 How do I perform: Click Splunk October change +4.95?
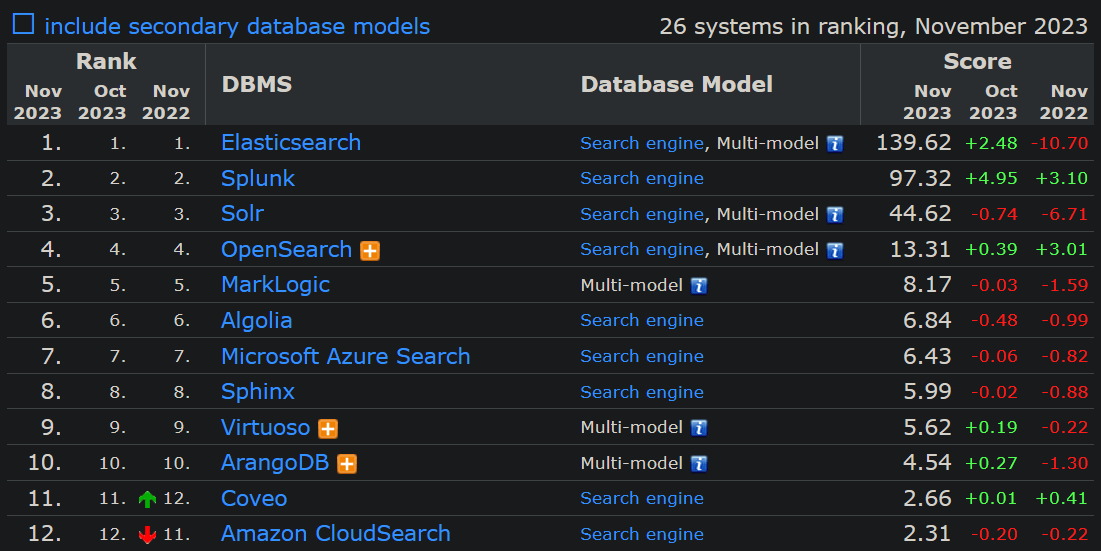(x=991, y=178)
